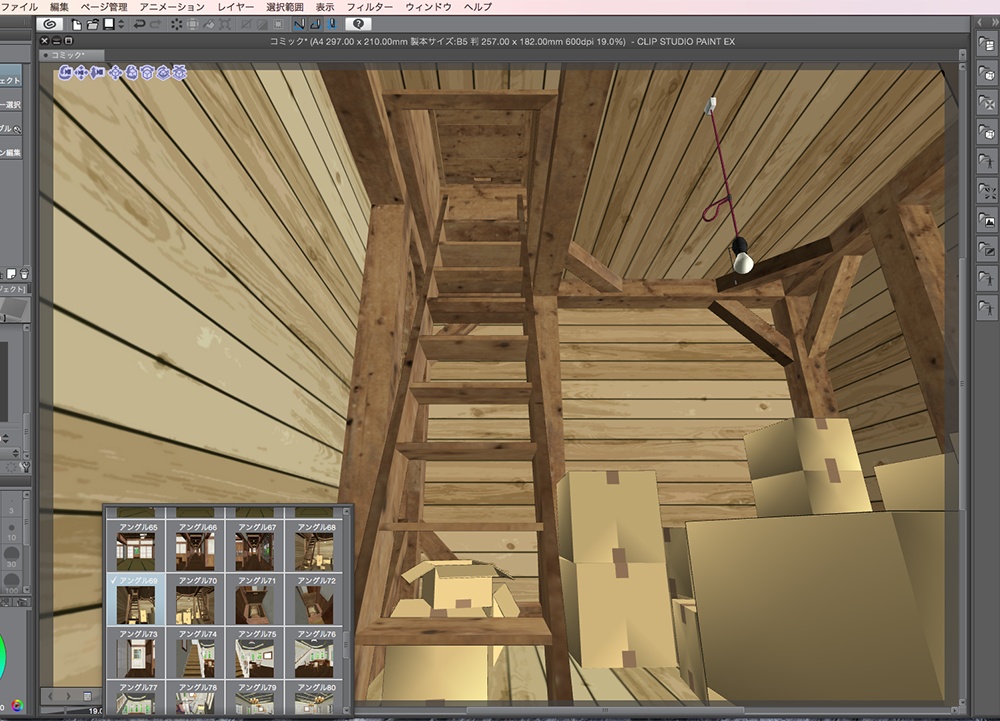Open the 3D cube material folder (second icon)

coord(986,74)
